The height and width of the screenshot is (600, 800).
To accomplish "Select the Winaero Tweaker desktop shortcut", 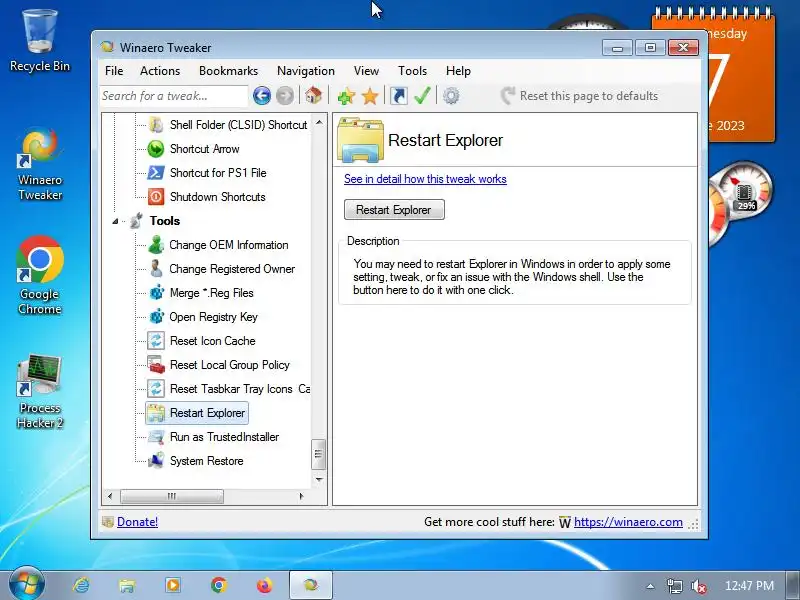I will coord(40,164).
